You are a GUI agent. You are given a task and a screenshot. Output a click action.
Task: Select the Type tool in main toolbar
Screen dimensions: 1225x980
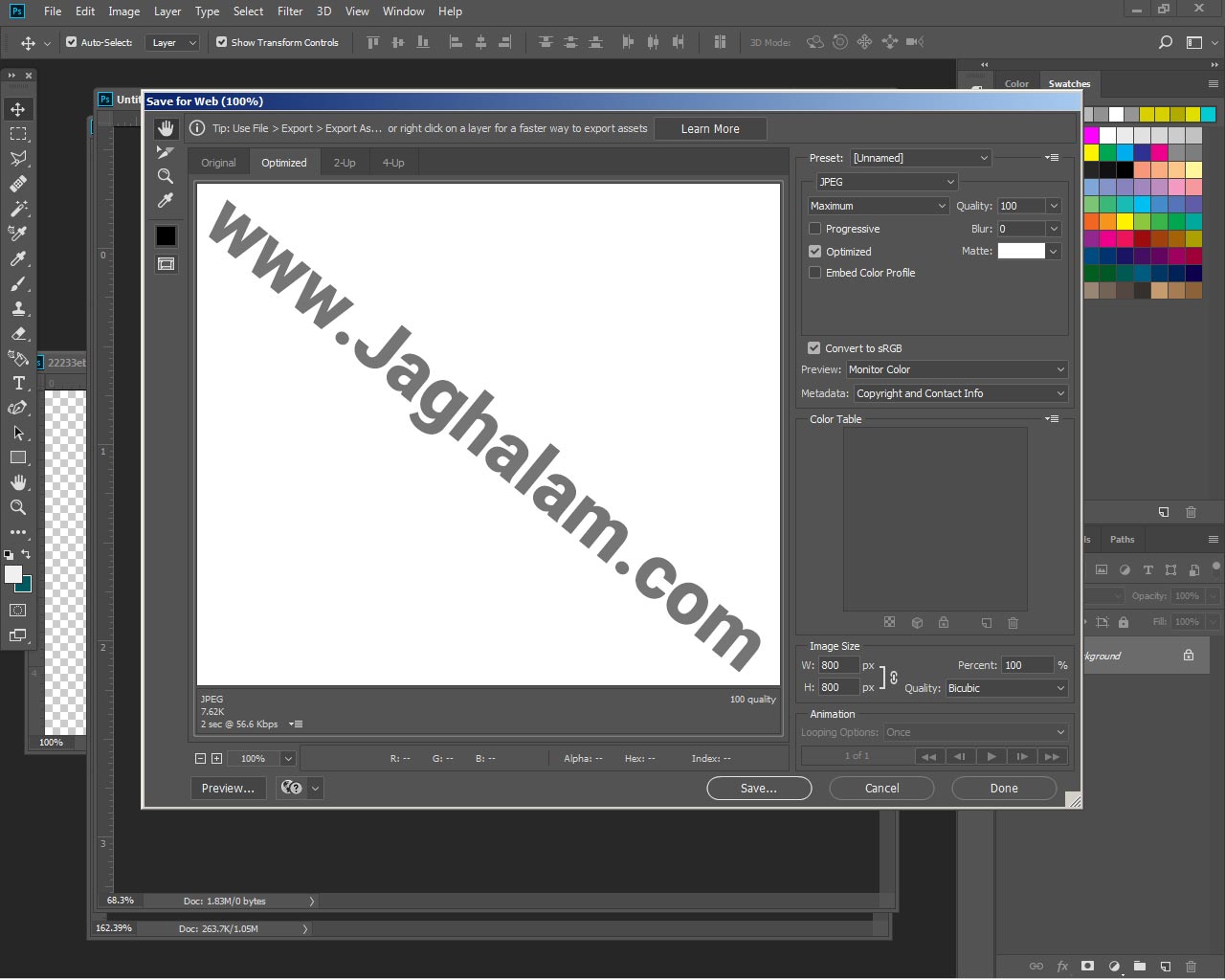point(18,383)
